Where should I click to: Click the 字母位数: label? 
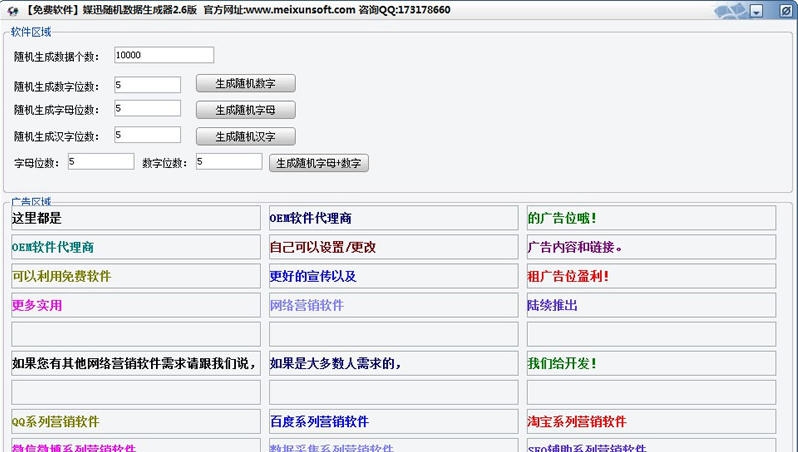(x=37, y=163)
